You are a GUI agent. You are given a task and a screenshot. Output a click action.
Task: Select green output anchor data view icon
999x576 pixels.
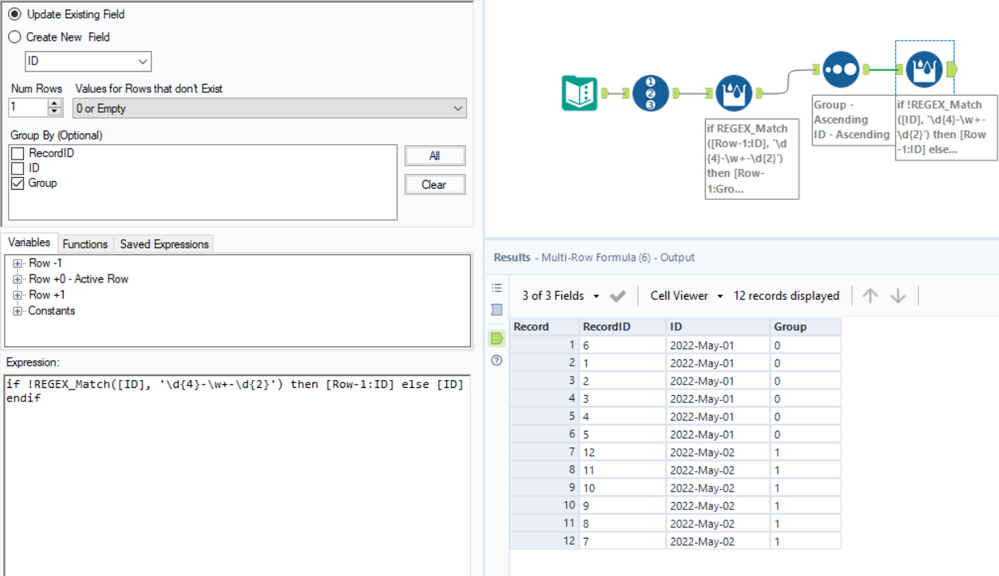tap(497, 338)
